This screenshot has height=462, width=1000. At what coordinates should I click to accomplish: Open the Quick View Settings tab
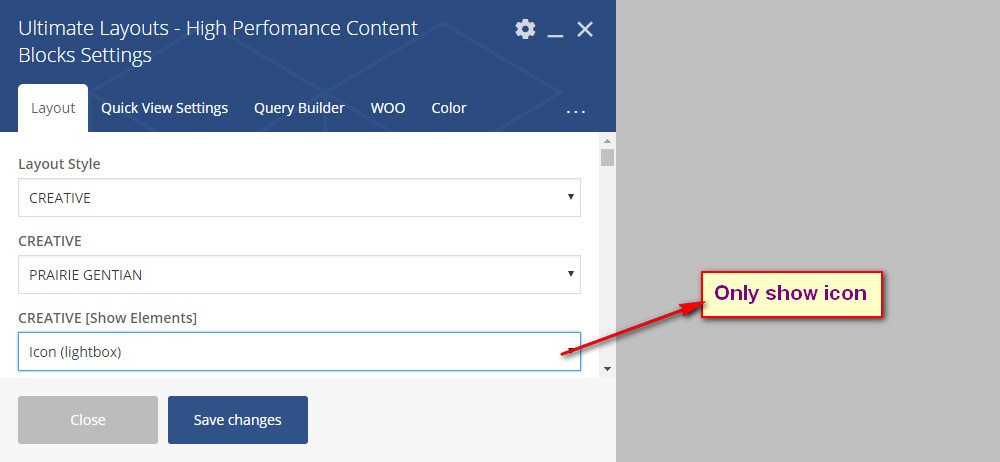(x=164, y=108)
